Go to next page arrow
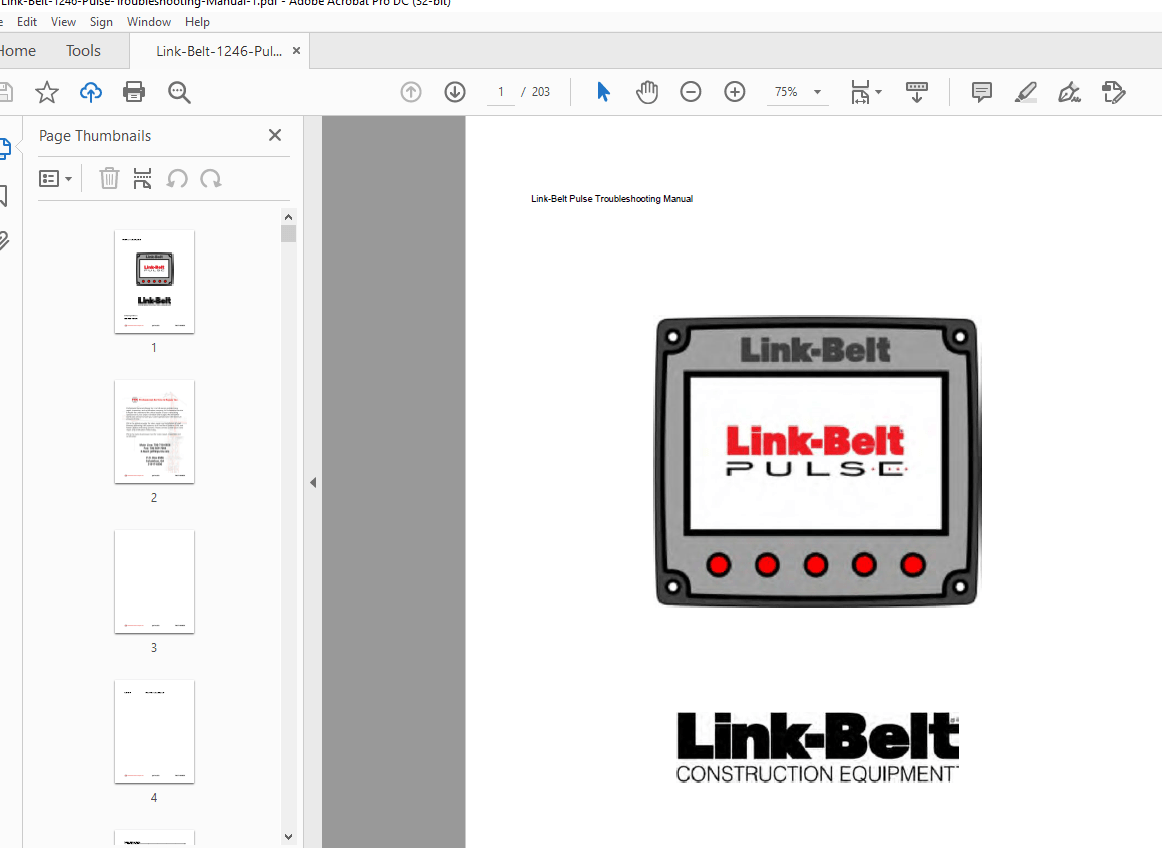Screen dimensions: 1162x848 pos(455,92)
